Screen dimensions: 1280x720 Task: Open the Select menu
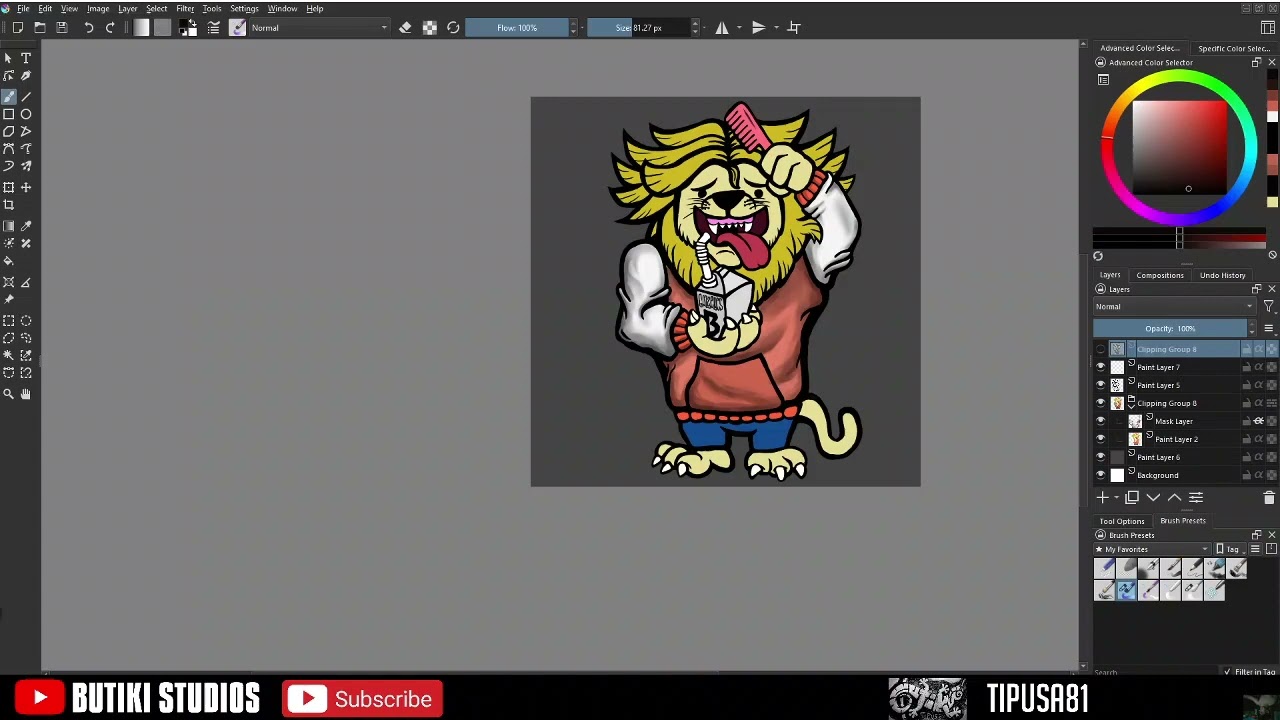157,8
